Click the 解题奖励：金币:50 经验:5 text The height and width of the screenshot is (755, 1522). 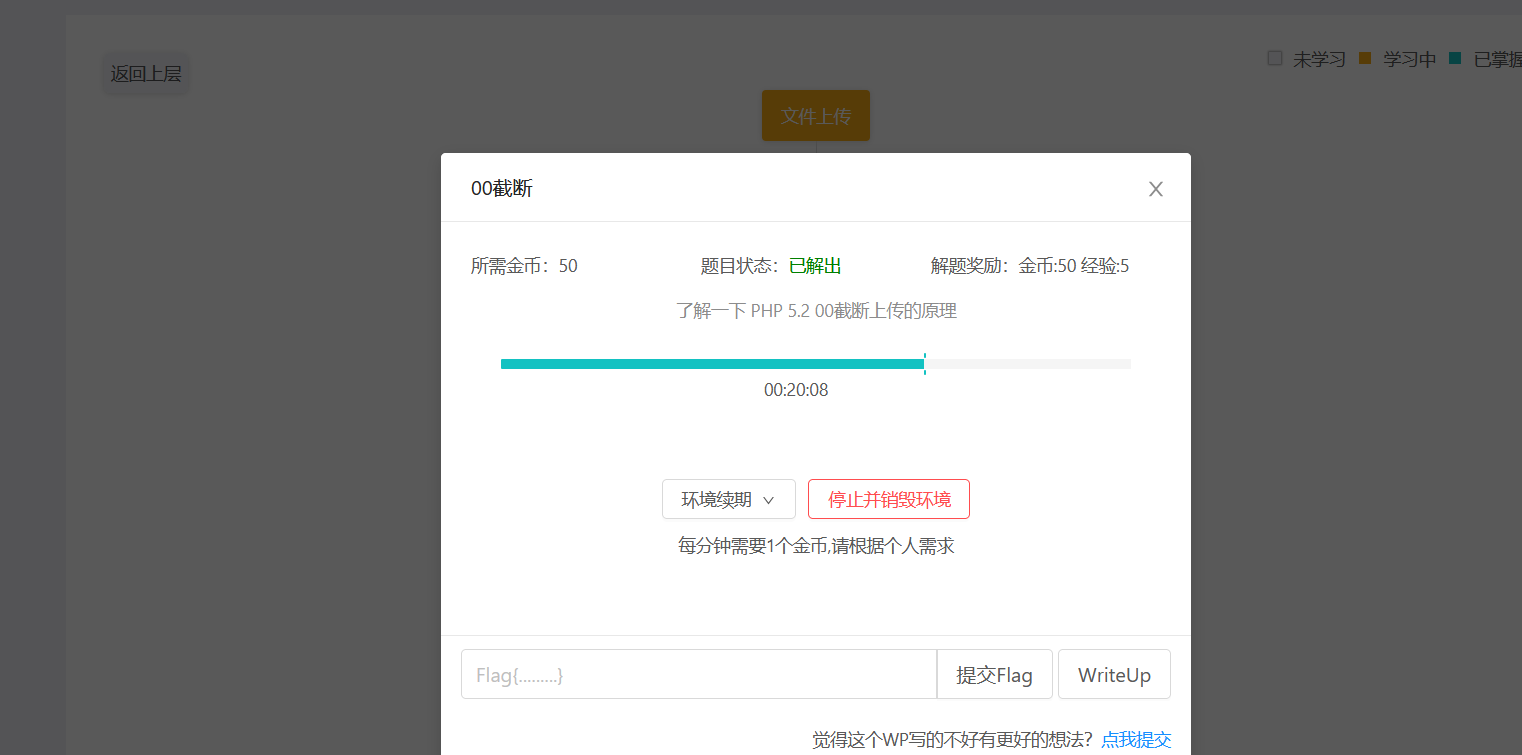pyautogui.click(x=1030, y=266)
